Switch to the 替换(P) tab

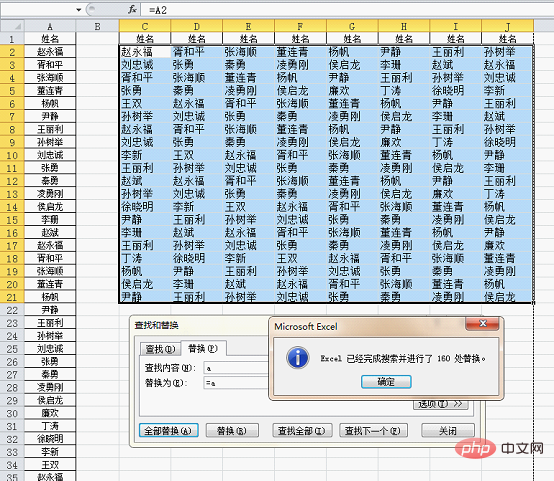203,348
